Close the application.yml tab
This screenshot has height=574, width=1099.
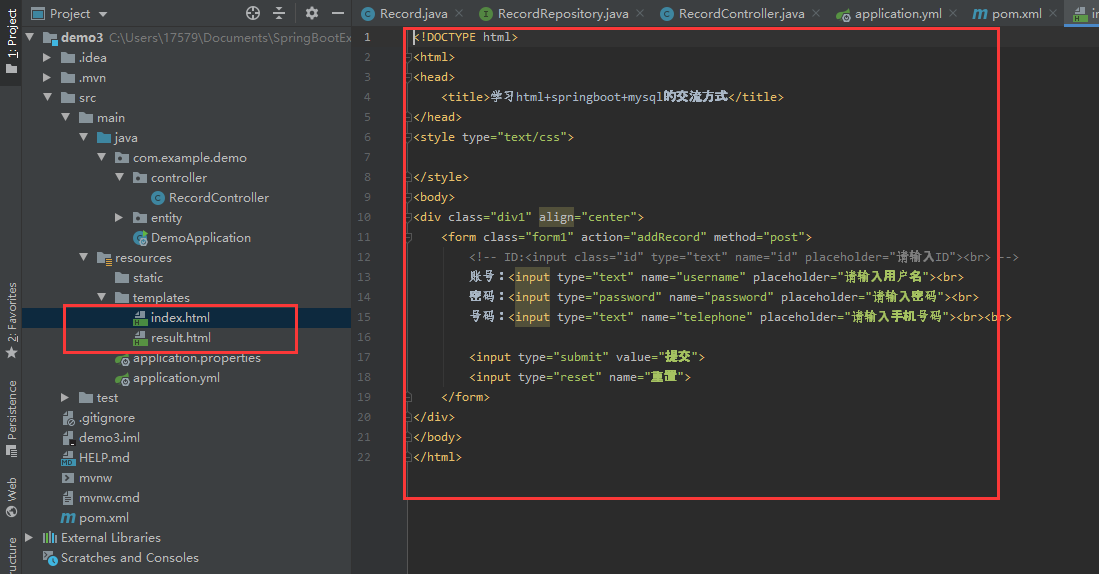click(x=953, y=13)
